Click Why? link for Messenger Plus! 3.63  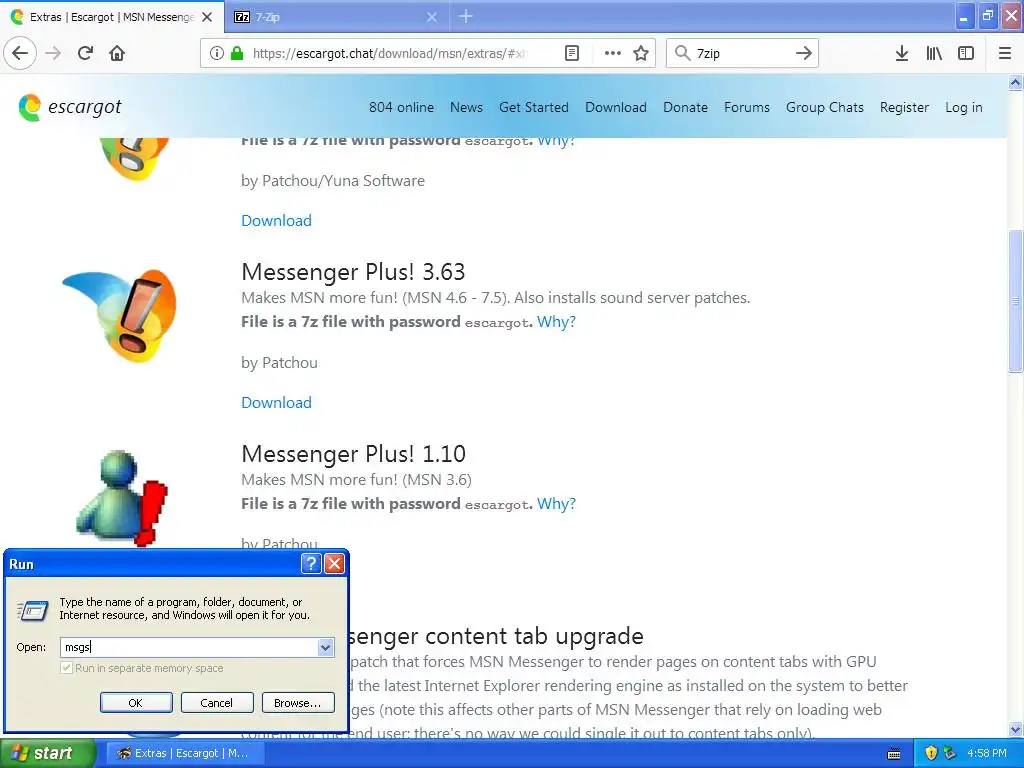pos(556,321)
